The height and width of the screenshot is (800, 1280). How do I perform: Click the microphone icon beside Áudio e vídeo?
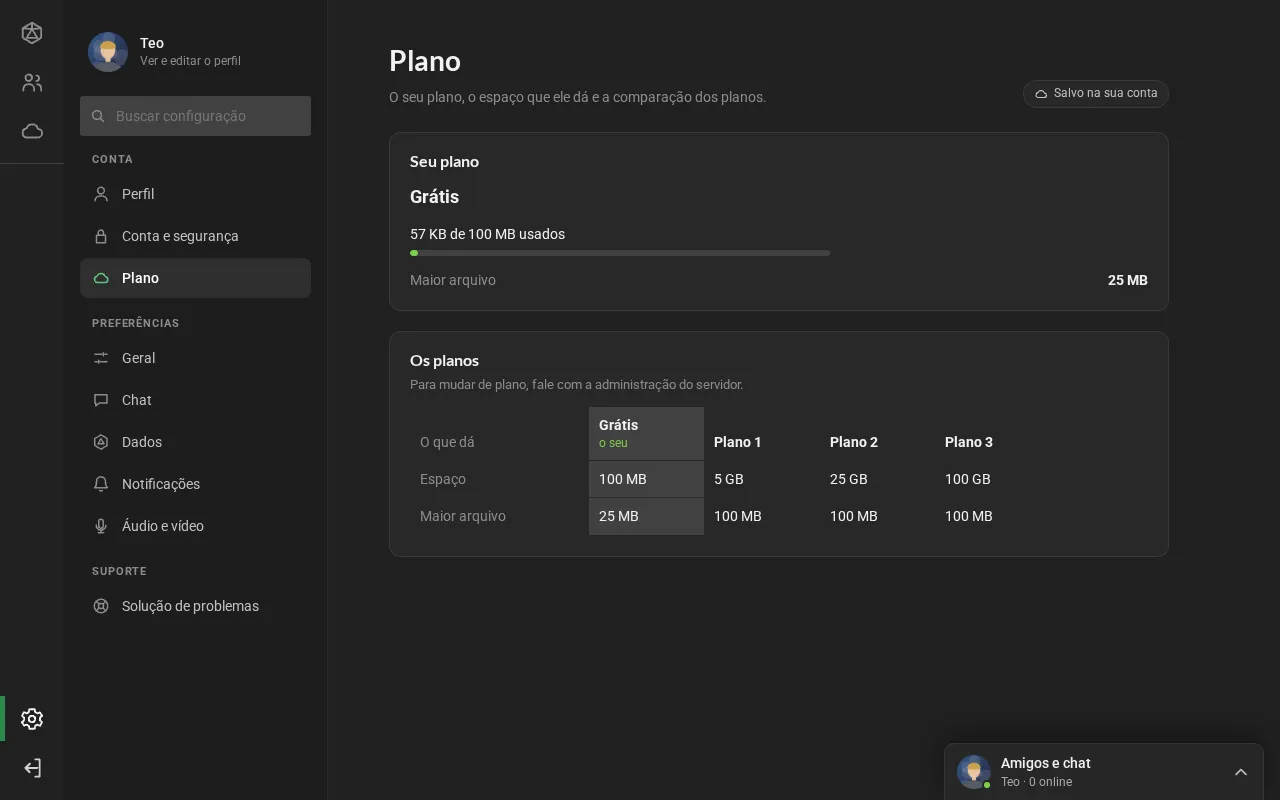(x=101, y=526)
